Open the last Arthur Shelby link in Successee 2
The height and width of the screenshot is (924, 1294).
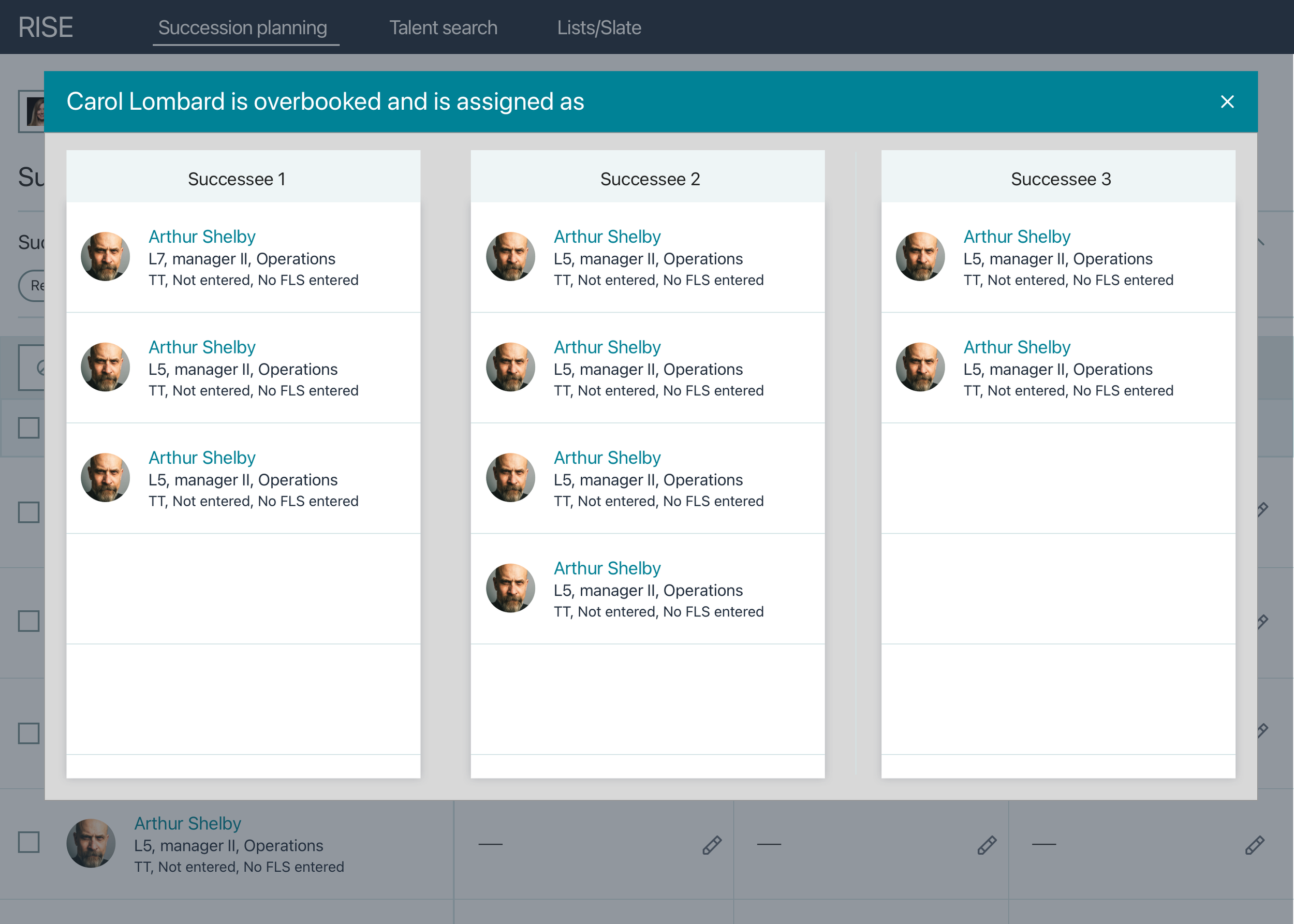point(607,568)
